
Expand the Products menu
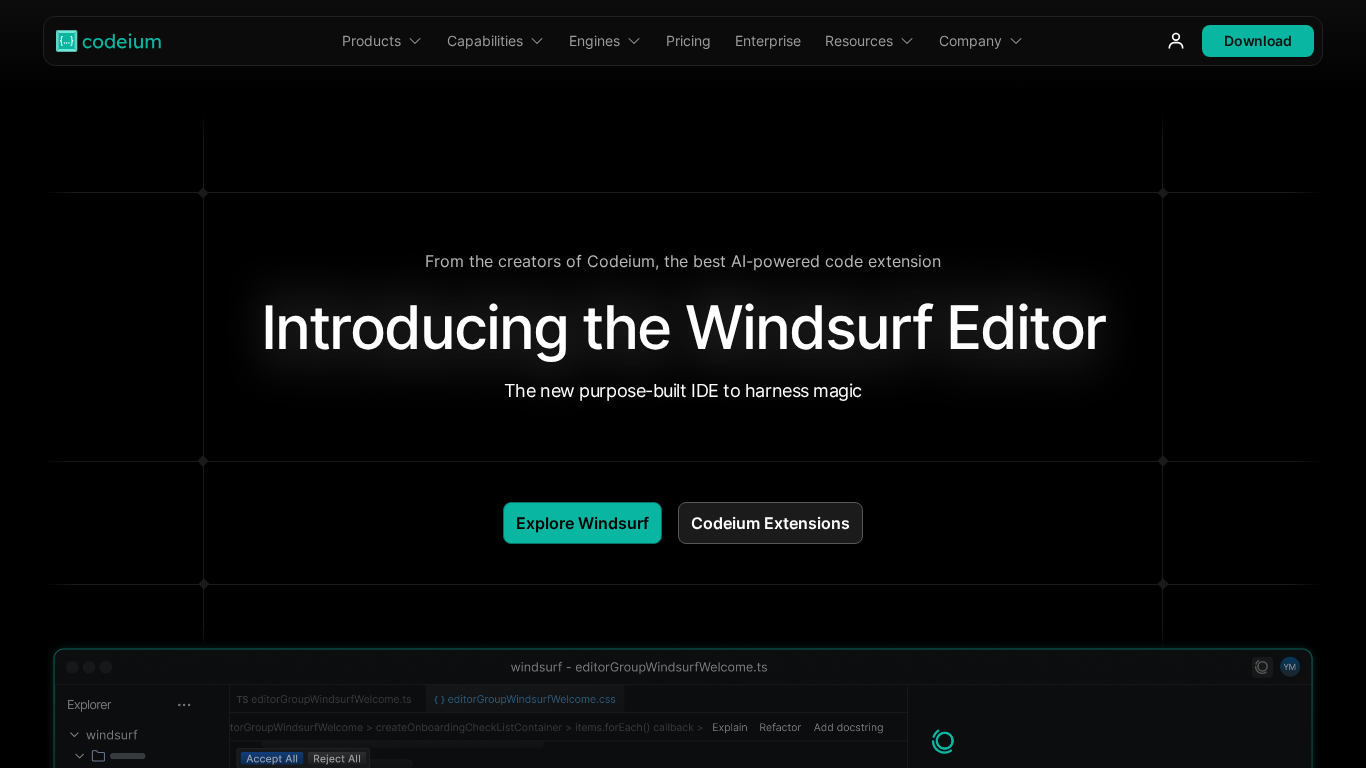pyautogui.click(x=382, y=41)
